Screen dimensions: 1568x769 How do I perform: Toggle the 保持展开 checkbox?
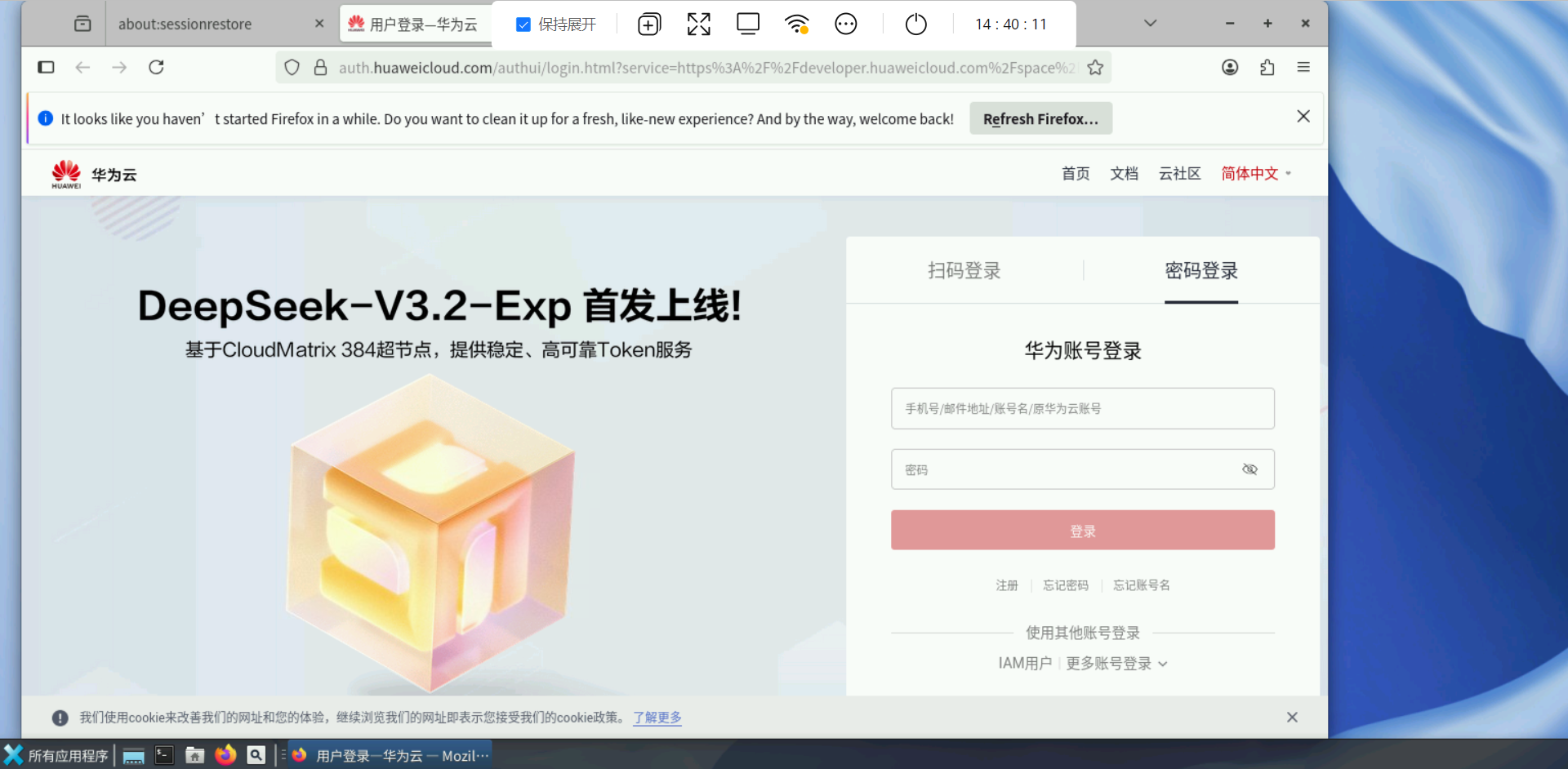pos(523,24)
